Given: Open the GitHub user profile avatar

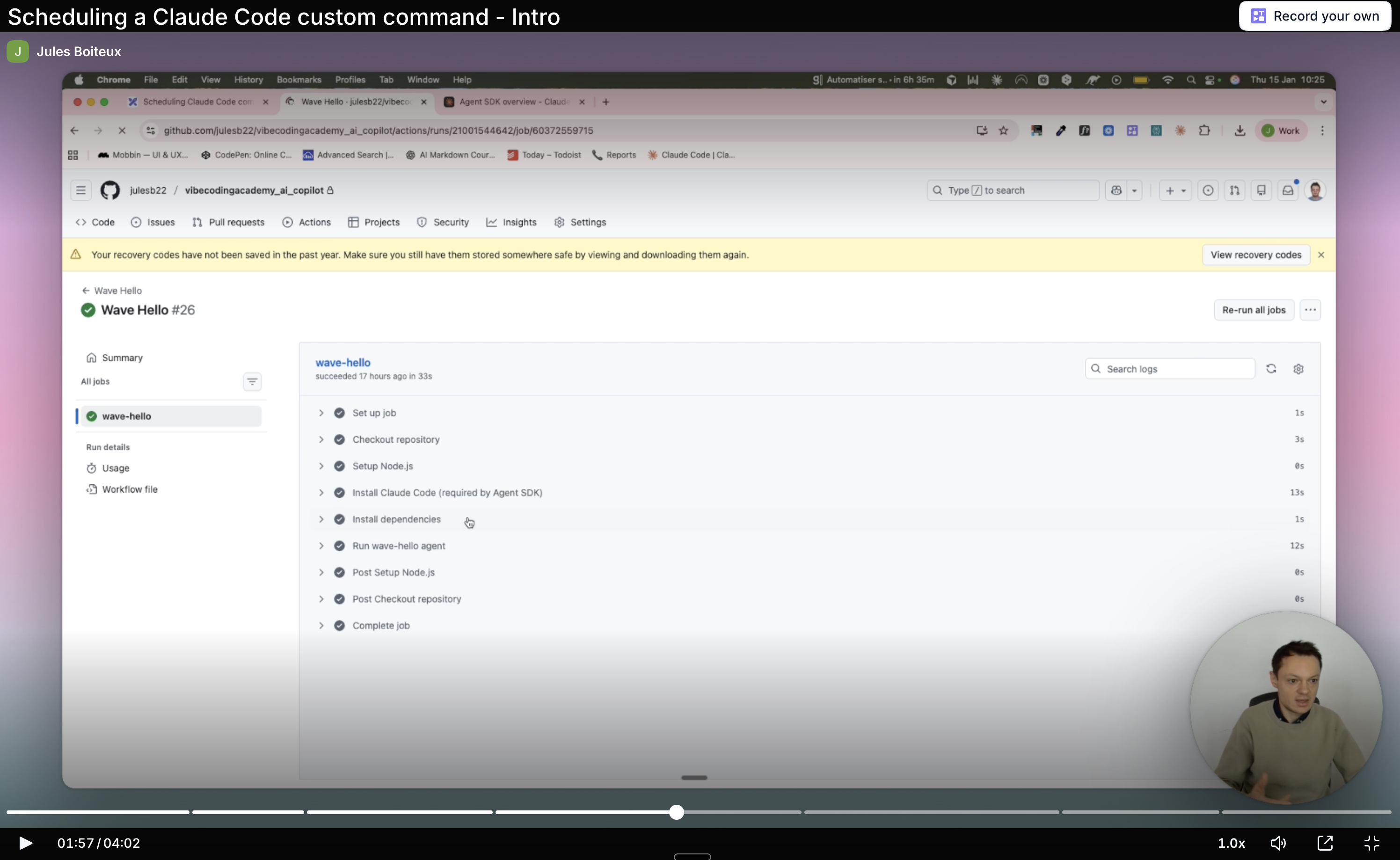Looking at the screenshot, I should click(1315, 190).
